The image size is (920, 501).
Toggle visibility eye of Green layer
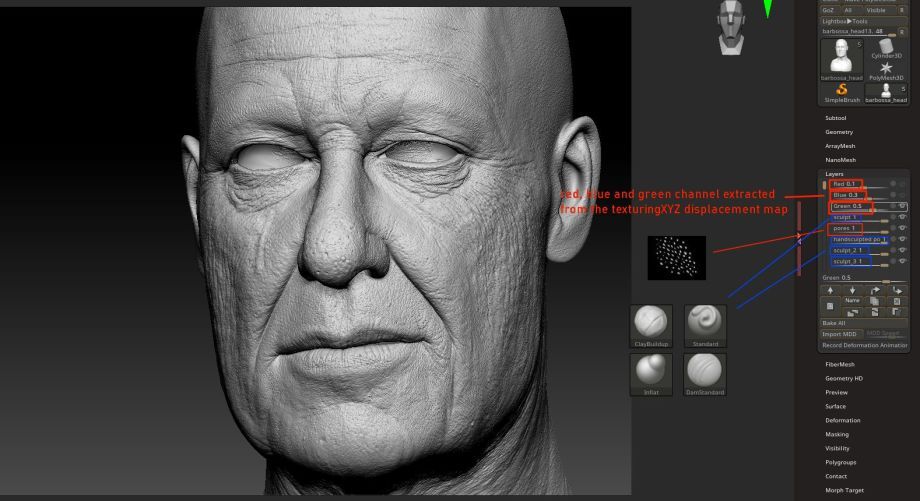tap(903, 207)
